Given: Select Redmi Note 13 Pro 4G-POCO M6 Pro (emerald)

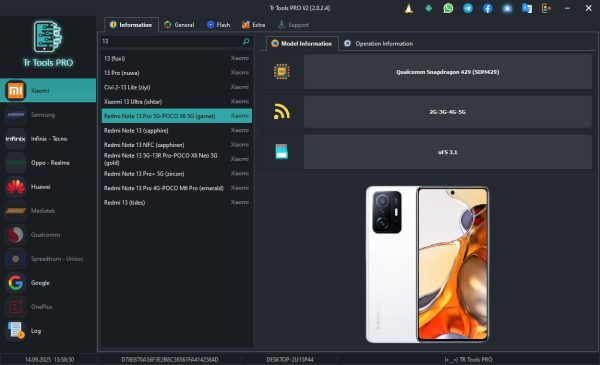Looking at the screenshot, I should (x=176, y=188).
